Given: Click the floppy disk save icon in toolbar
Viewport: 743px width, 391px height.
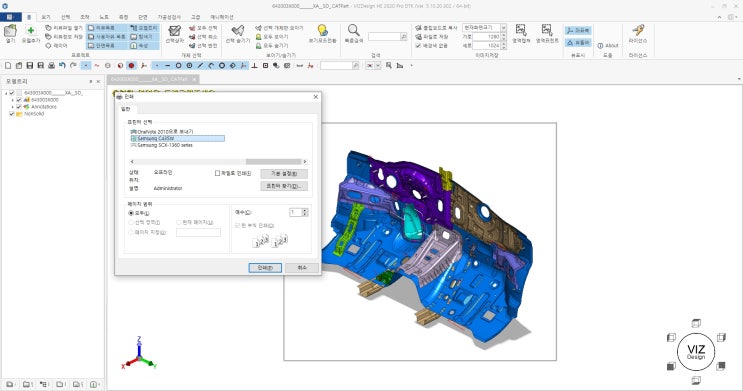Looking at the screenshot, I should (30, 65).
